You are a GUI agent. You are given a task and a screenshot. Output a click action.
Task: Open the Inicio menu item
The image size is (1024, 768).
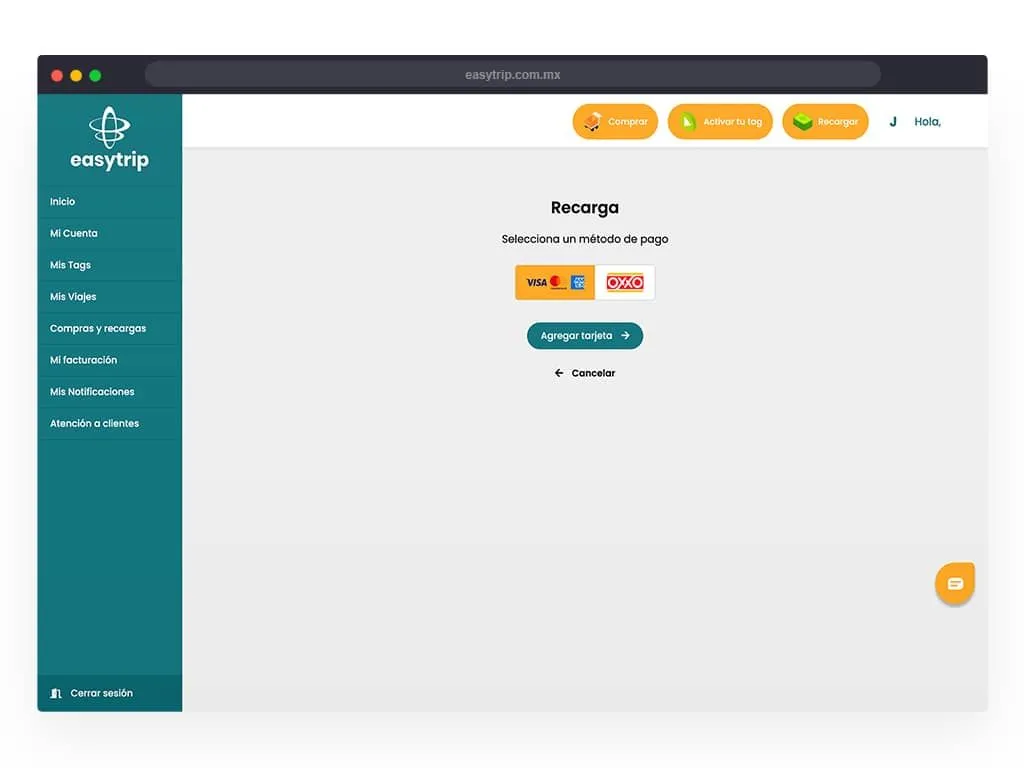coord(110,202)
